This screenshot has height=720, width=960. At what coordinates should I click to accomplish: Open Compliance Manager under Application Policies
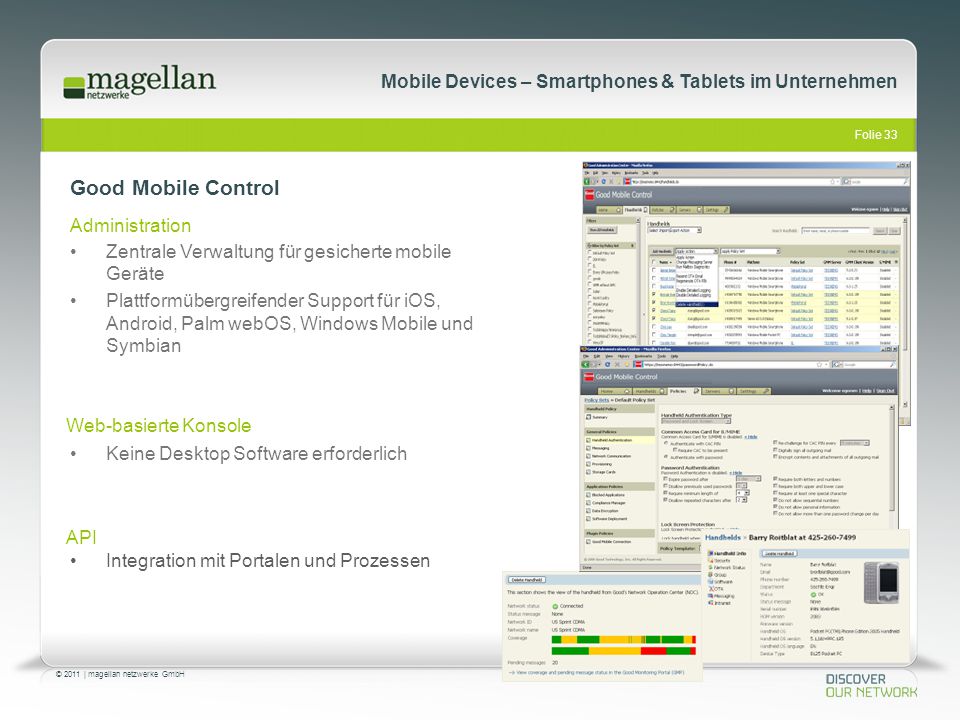click(607, 503)
